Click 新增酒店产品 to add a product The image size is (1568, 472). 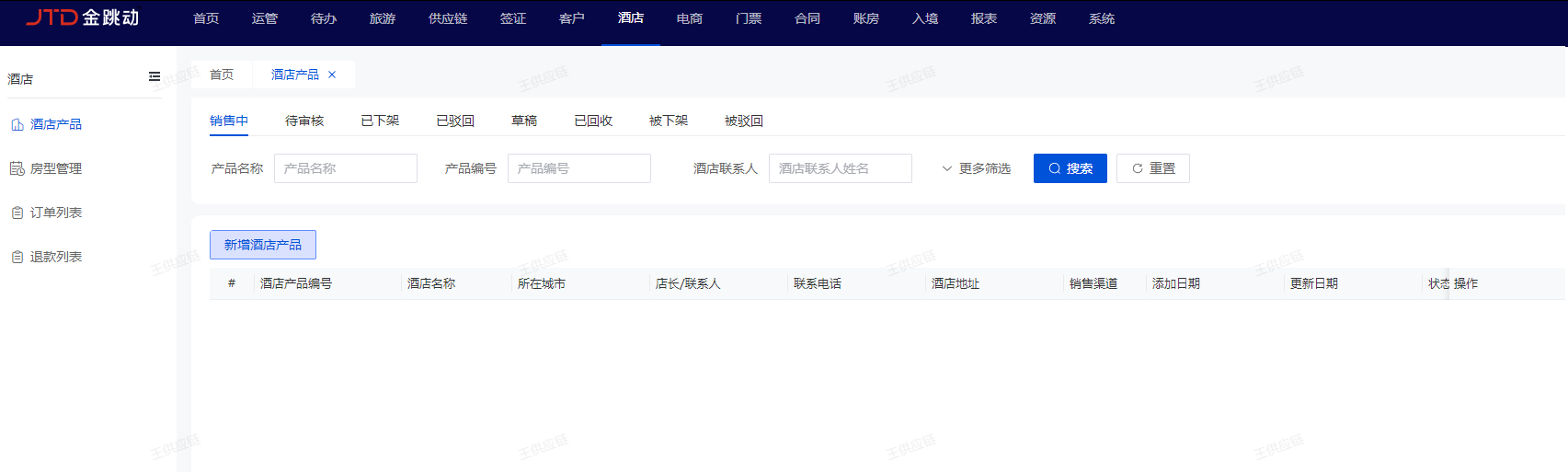pos(263,245)
